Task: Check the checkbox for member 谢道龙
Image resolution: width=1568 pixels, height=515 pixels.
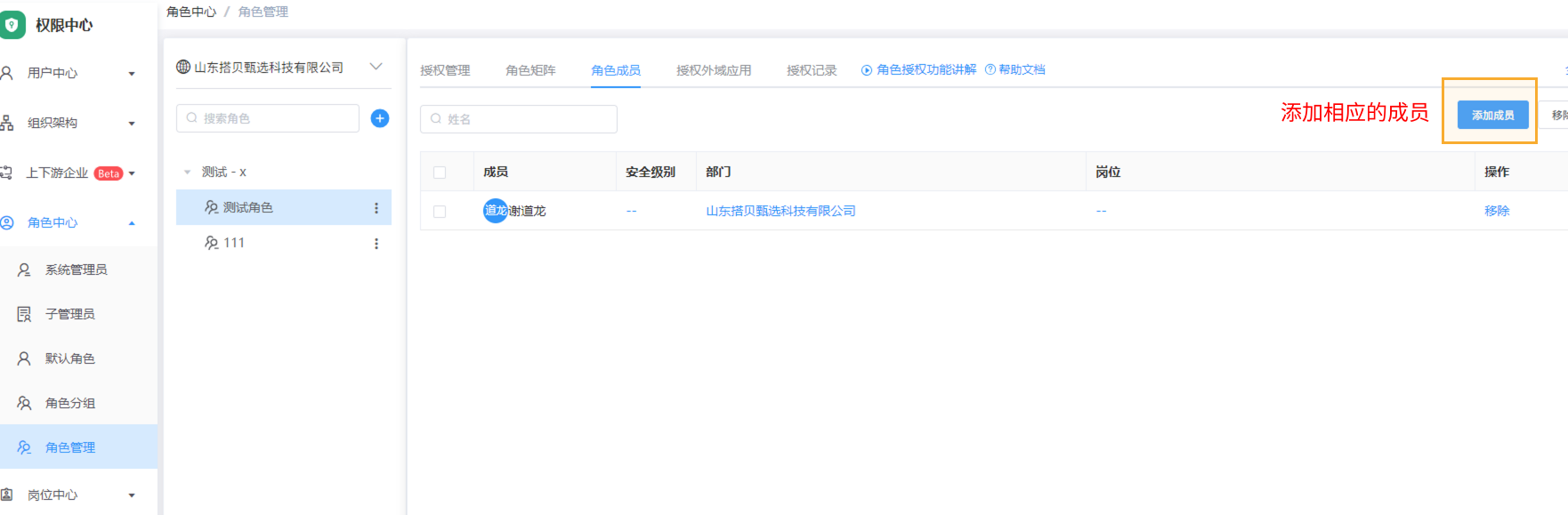Action: [x=440, y=212]
